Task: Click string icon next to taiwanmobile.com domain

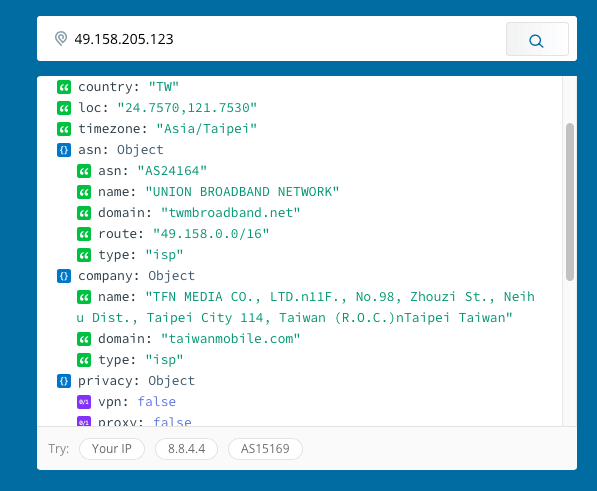Action: point(84,339)
